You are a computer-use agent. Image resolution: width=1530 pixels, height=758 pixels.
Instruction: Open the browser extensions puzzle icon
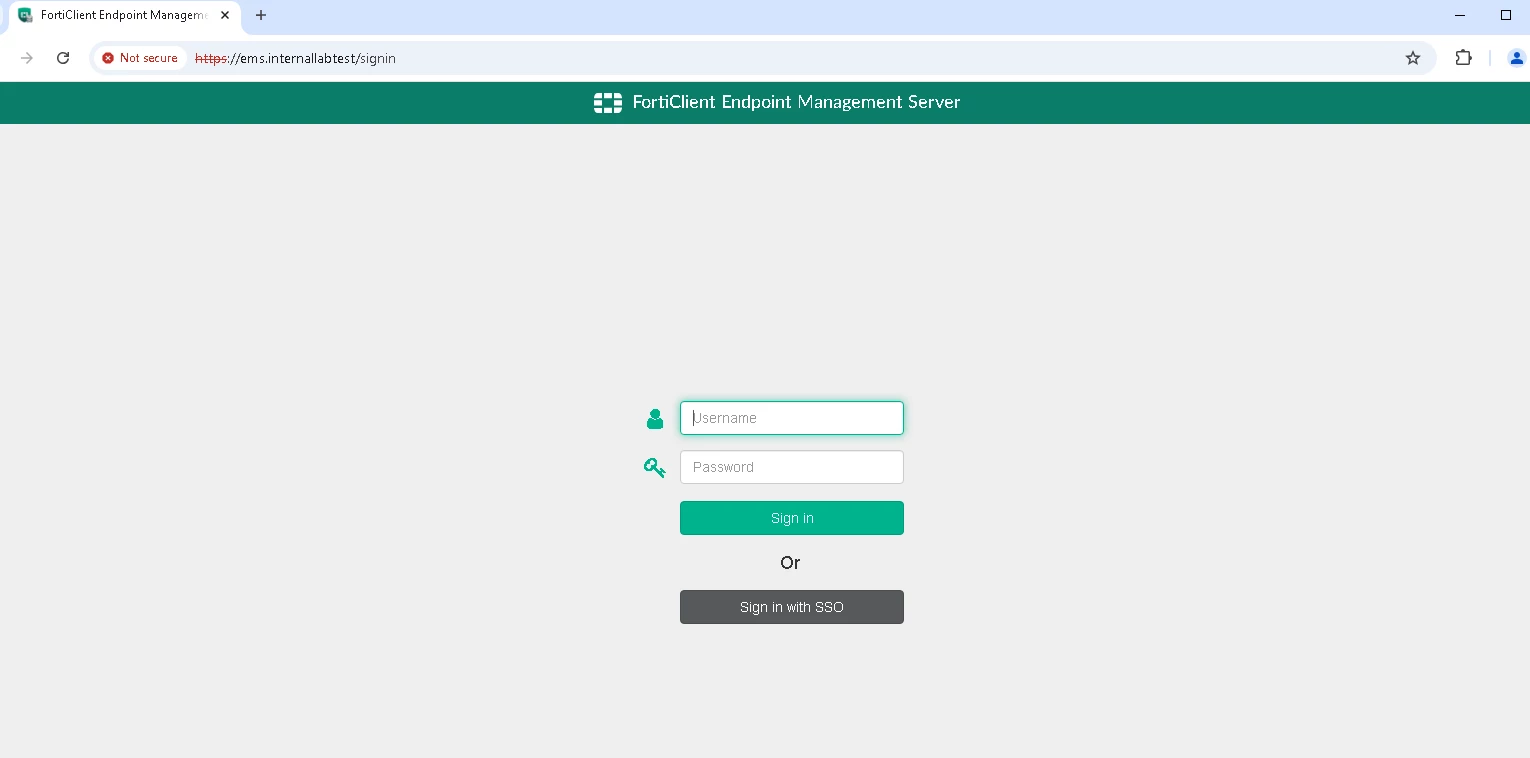1464,58
